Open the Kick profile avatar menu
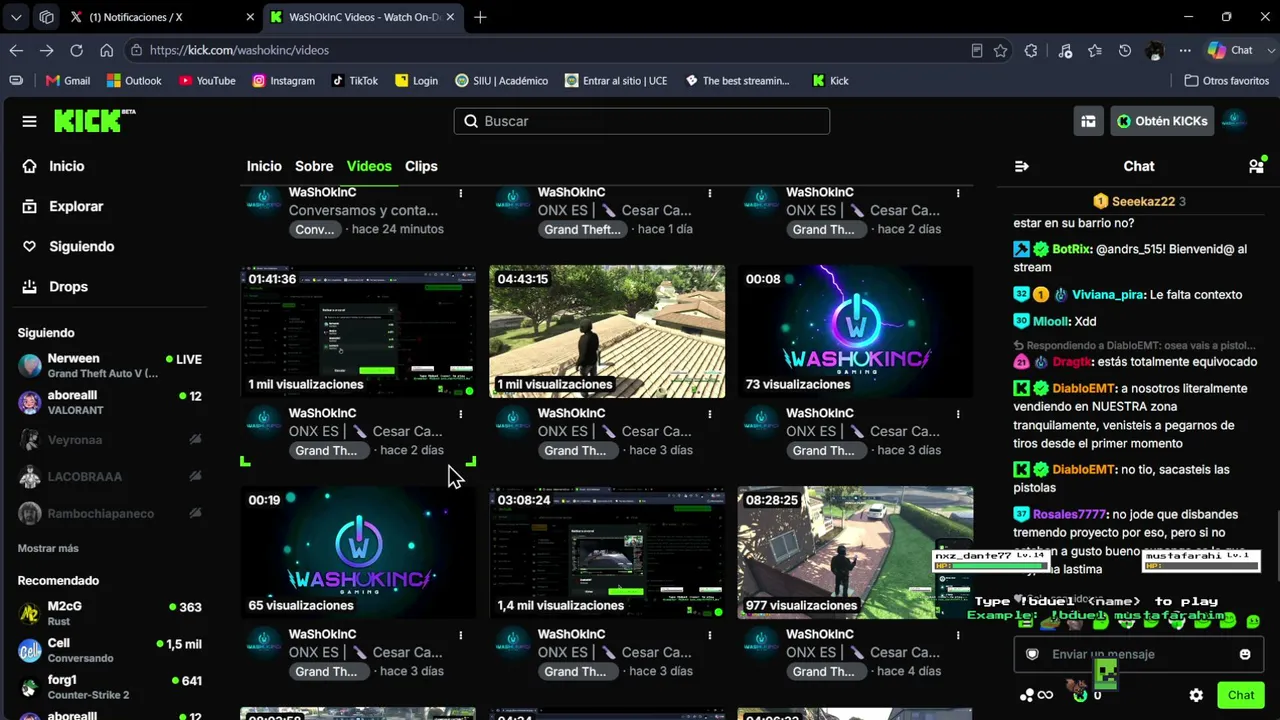 click(1234, 121)
